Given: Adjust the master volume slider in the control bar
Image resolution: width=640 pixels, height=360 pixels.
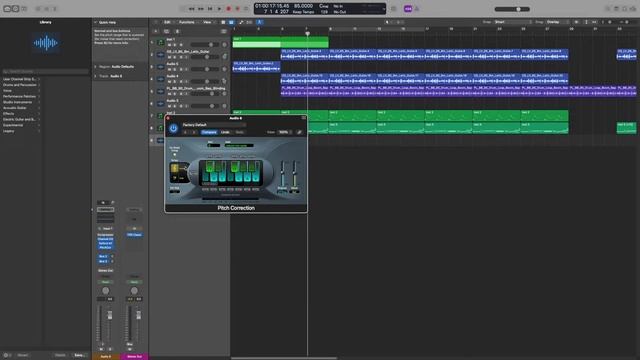Looking at the screenshot, I should 512,9.
